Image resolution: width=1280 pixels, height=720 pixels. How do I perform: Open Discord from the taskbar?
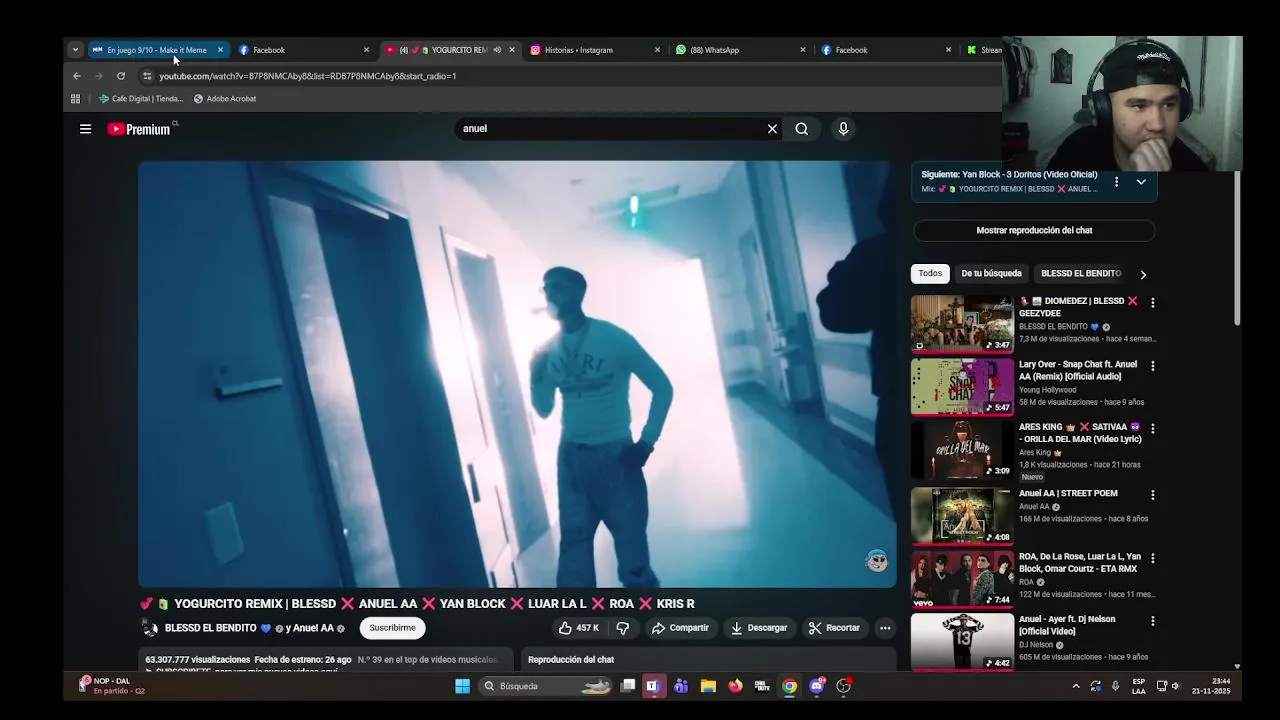(x=817, y=686)
